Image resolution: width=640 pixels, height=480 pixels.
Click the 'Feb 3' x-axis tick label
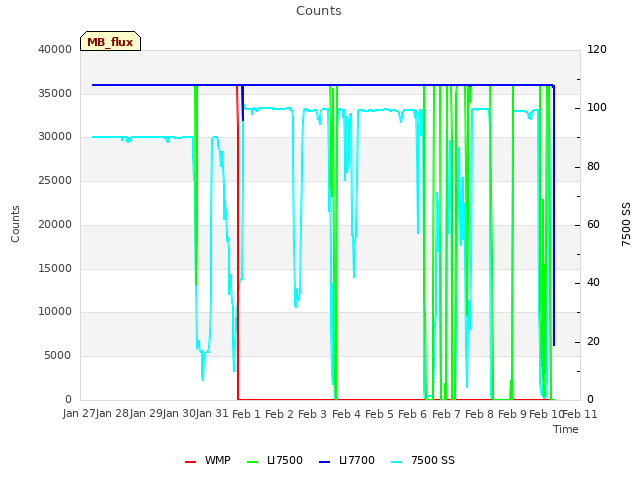pos(313,414)
